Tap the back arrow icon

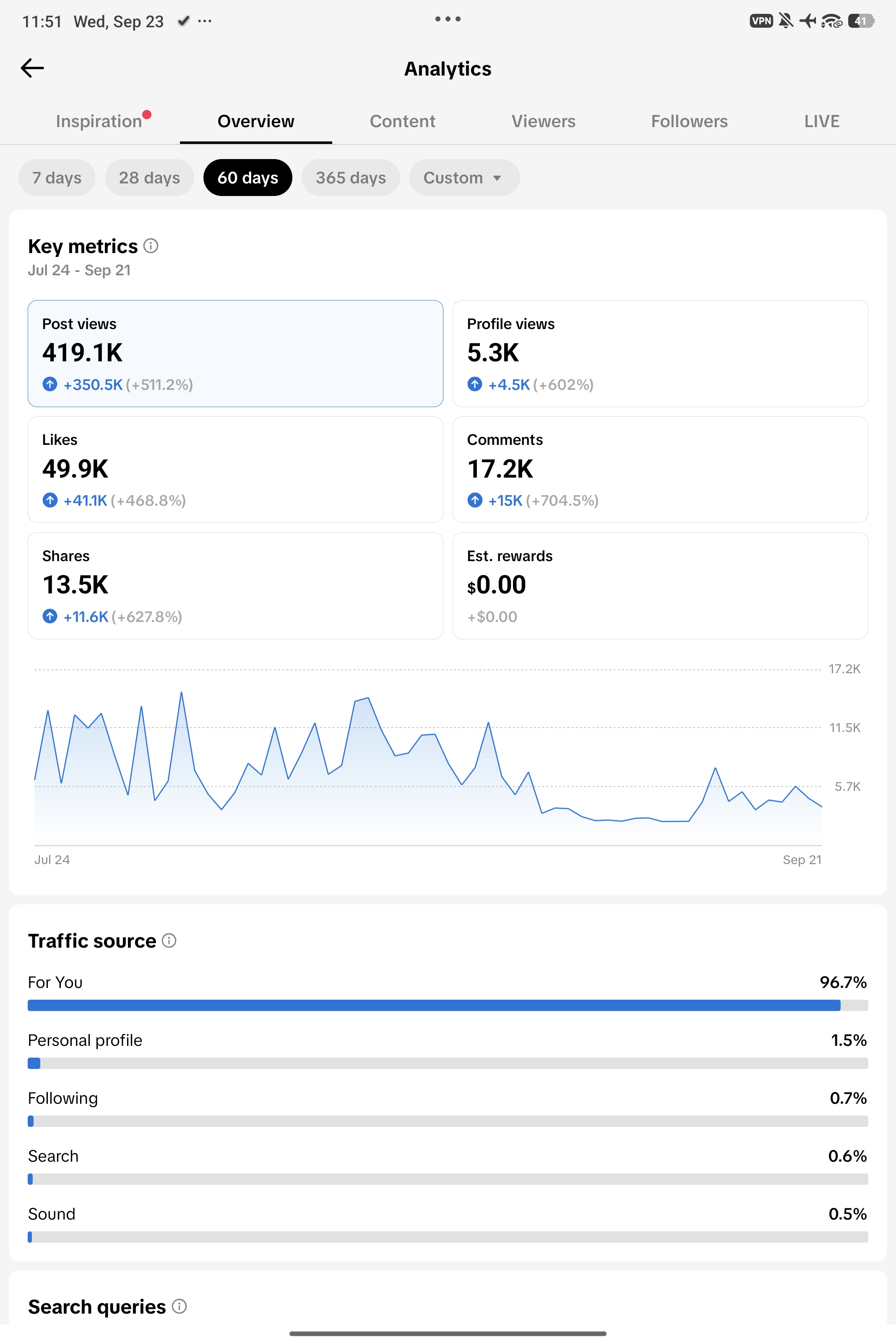tap(32, 68)
